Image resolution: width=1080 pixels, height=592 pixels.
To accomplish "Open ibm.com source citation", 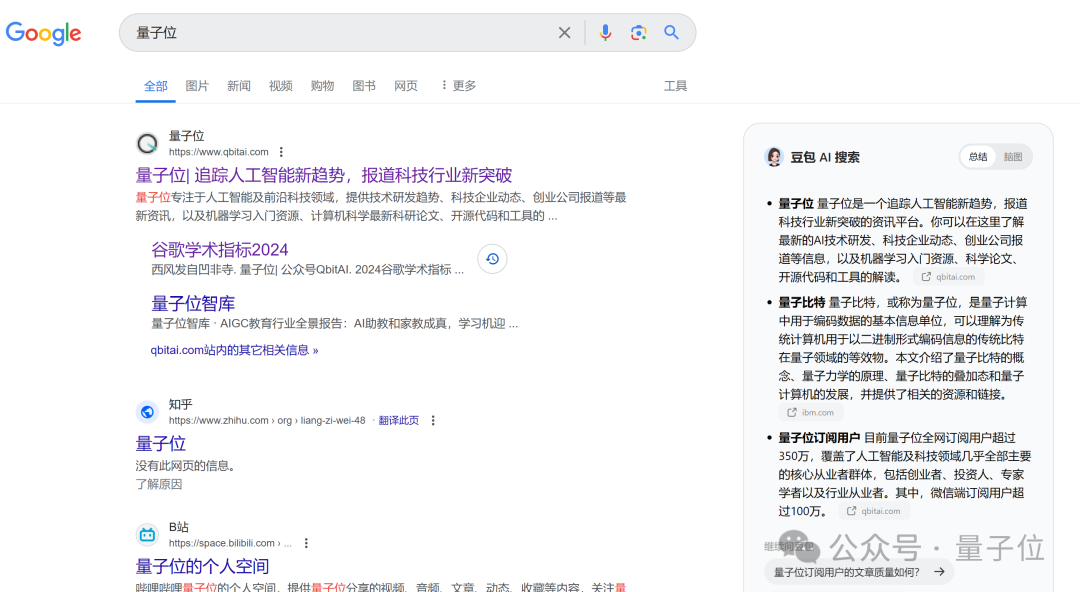I will point(811,413).
